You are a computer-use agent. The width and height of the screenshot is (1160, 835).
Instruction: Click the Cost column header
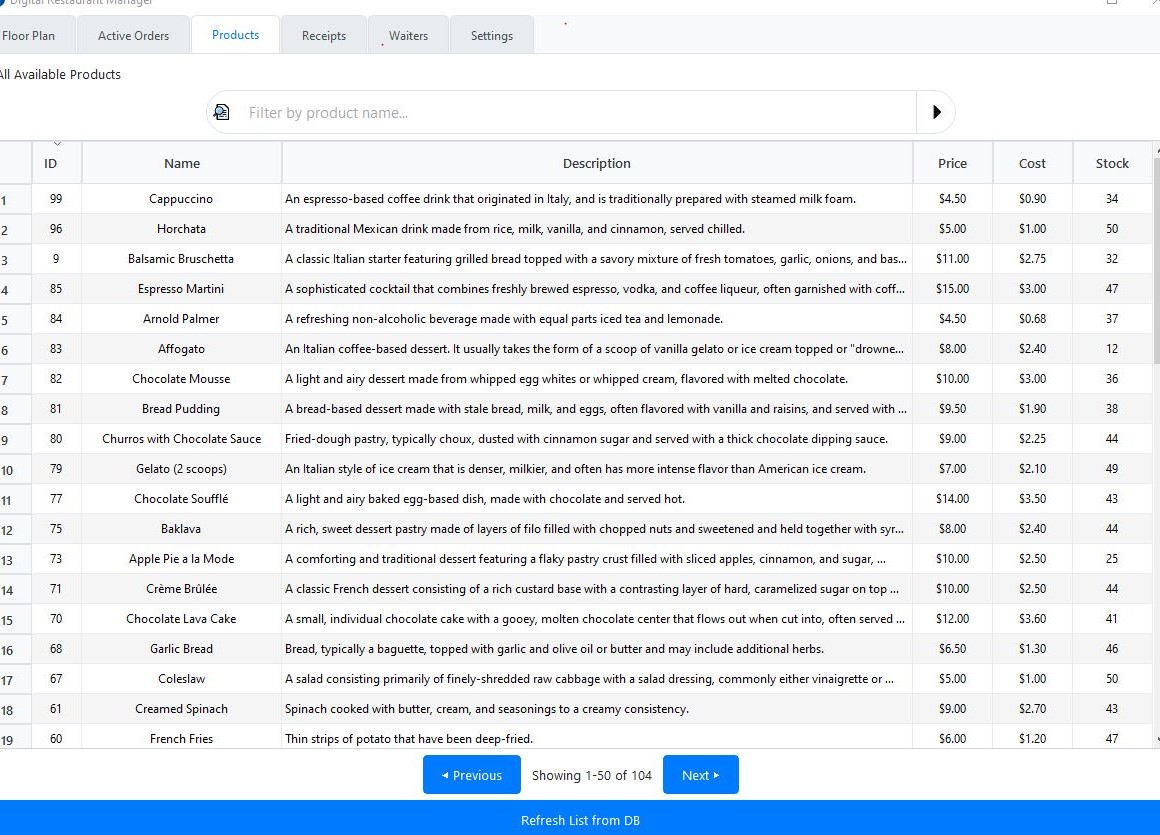coord(1032,163)
